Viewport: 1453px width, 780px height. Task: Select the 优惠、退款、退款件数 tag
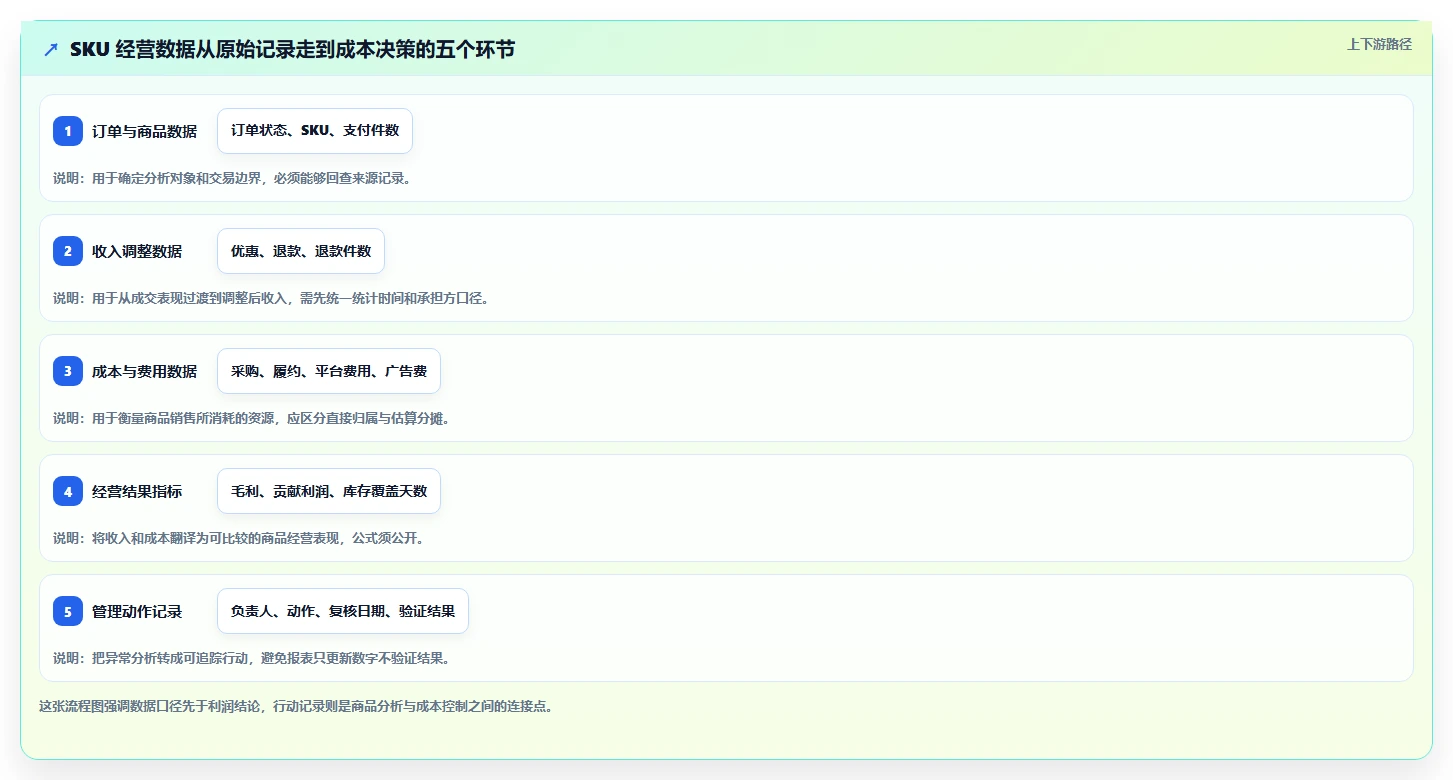(301, 251)
